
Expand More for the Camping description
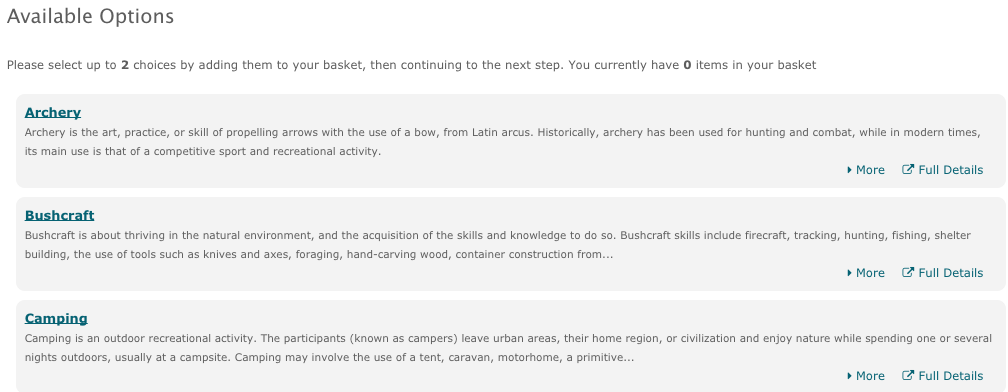tap(866, 376)
